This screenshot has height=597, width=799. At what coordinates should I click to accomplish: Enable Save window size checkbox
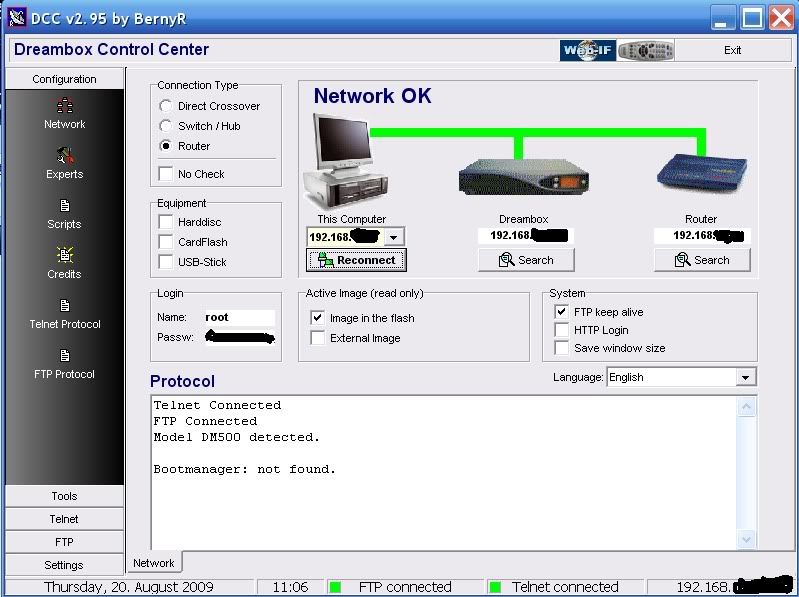[x=562, y=347]
